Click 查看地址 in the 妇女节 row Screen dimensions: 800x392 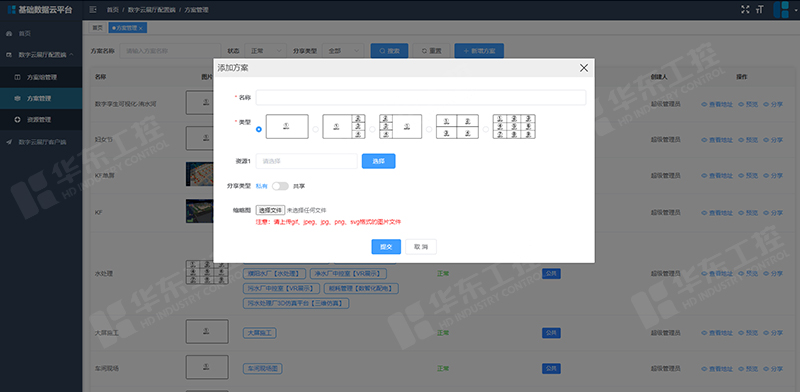pyautogui.click(x=717, y=140)
